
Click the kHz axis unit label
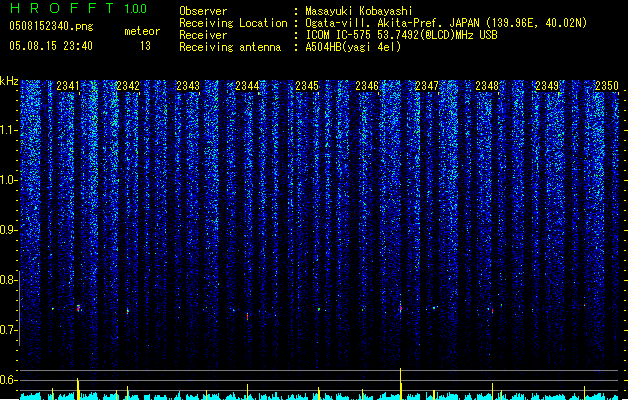(x=9, y=81)
